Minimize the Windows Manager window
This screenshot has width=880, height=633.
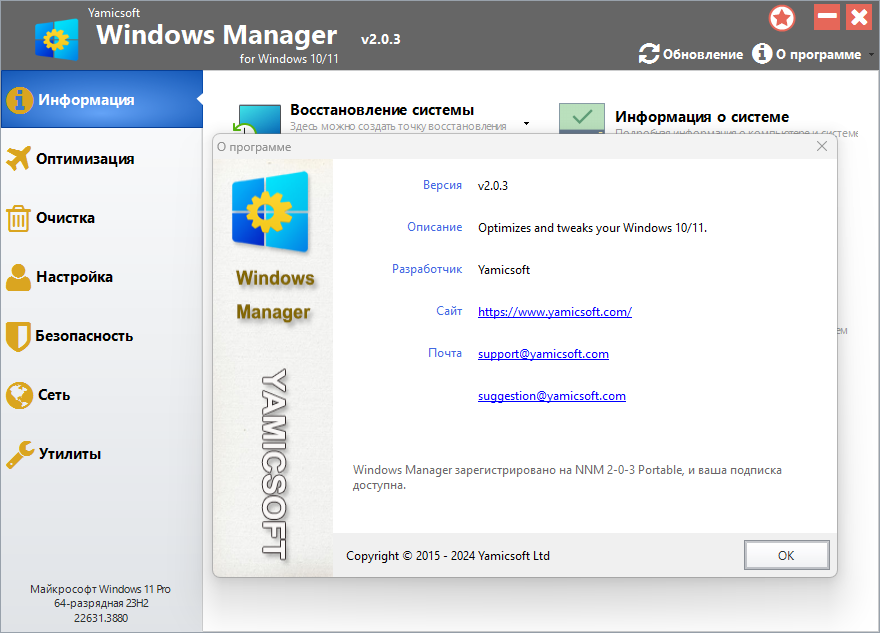pos(827,17)
